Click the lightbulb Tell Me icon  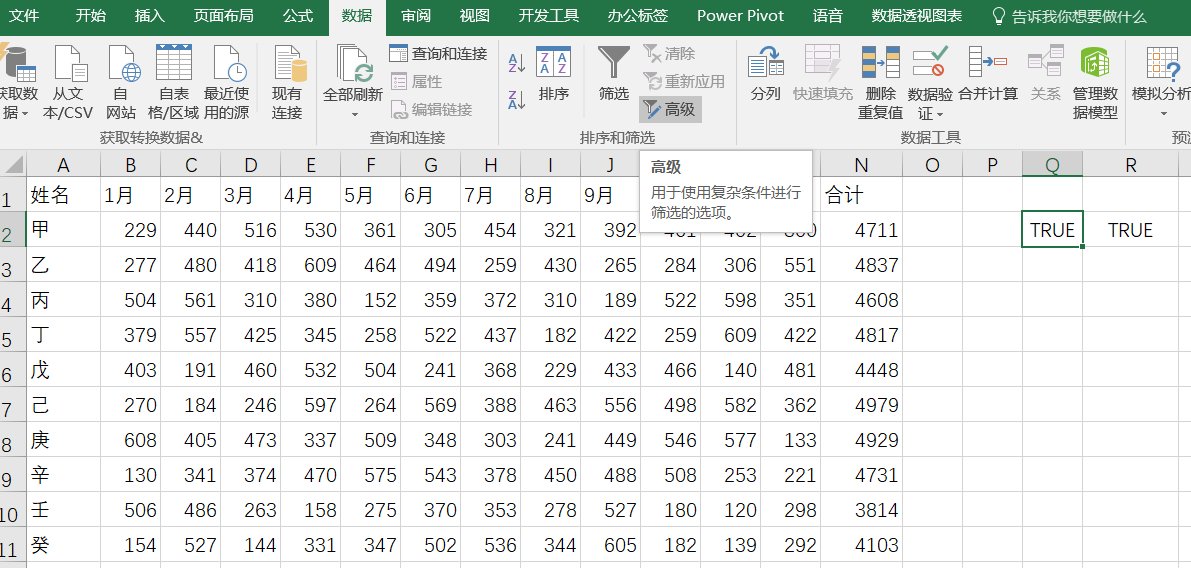tap(1000, 16)
